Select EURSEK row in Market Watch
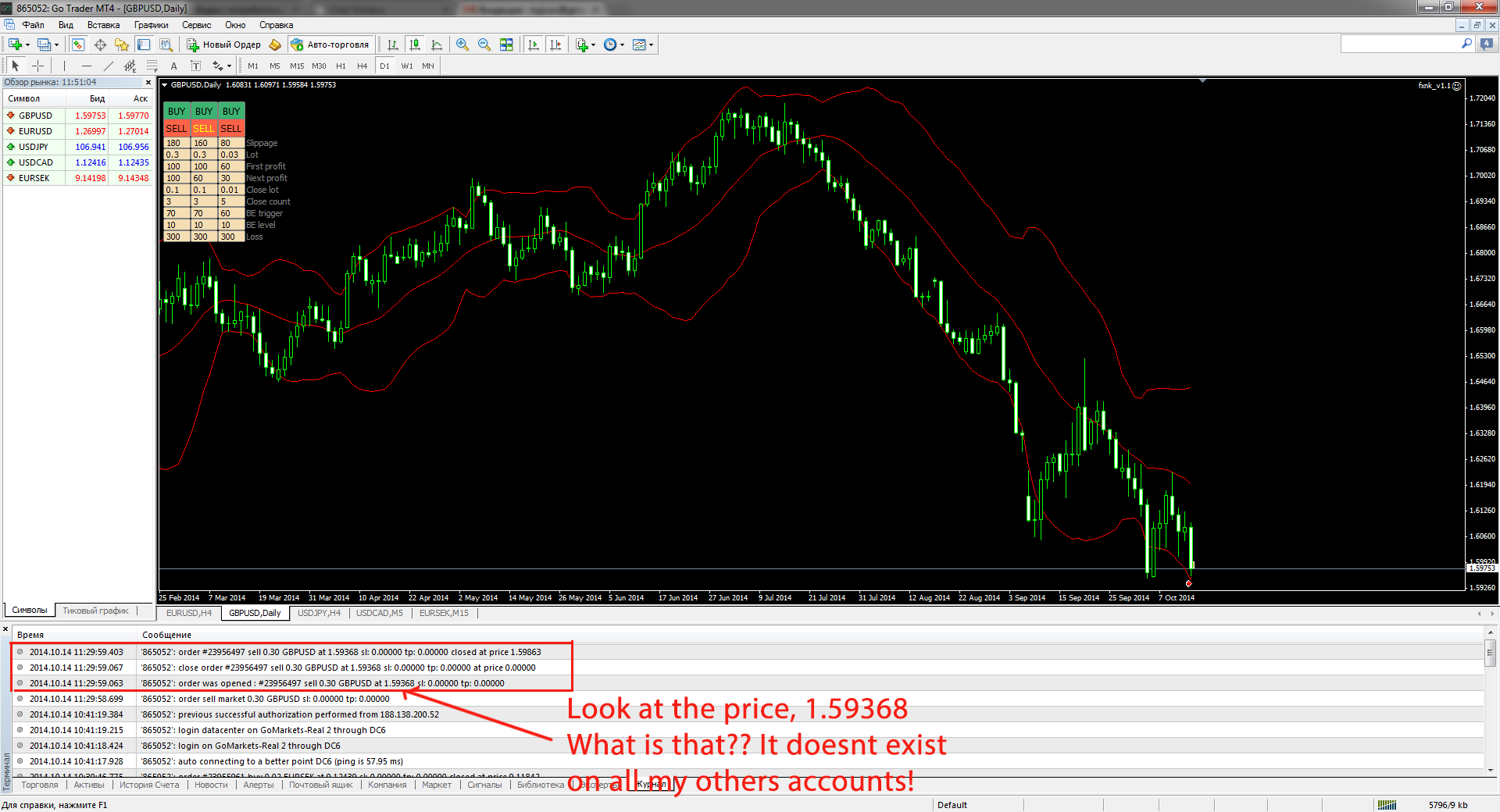This screenshot has width=1500, height=812. point(78,178)
